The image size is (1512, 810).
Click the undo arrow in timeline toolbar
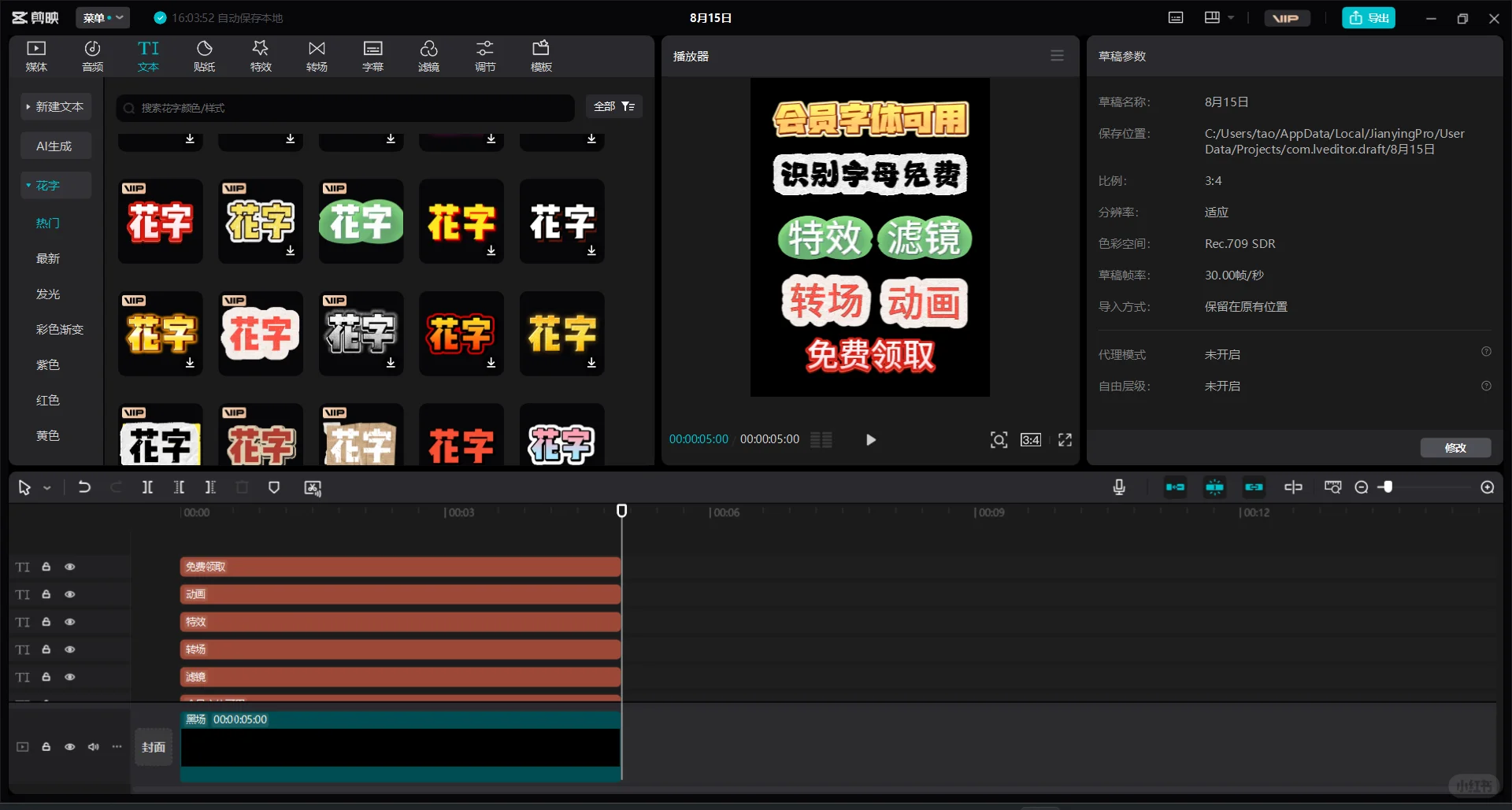[84, 487]
